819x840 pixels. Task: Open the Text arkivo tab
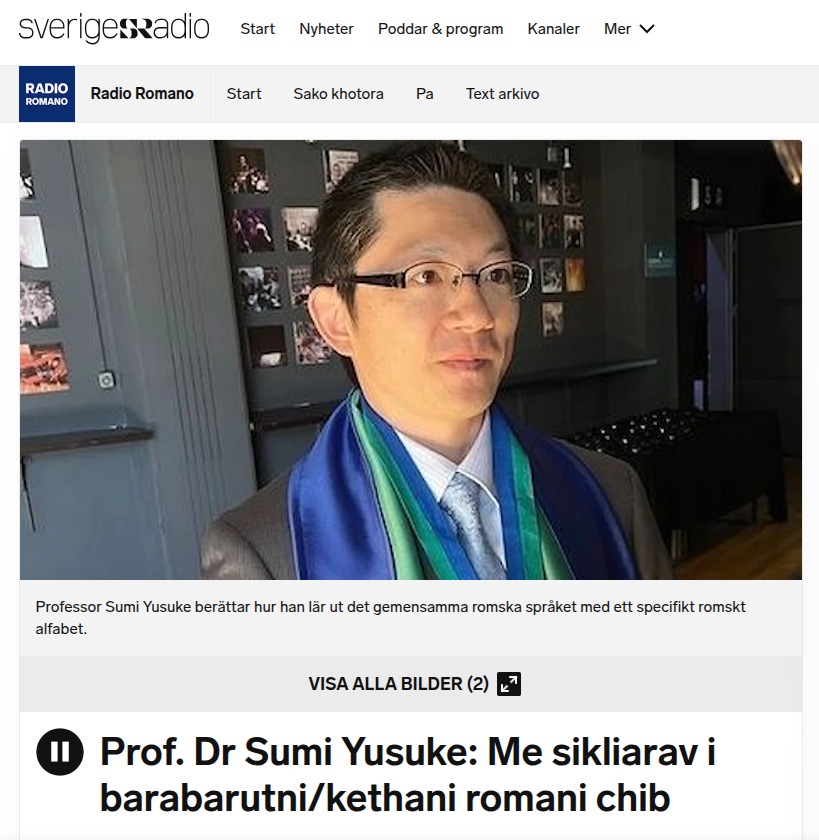pos(502,94)
